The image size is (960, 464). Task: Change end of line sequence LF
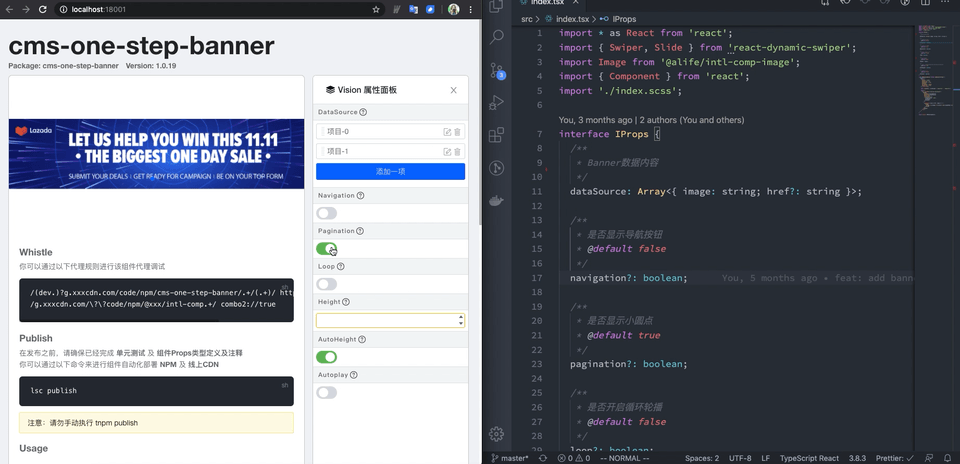pos(765,458)
